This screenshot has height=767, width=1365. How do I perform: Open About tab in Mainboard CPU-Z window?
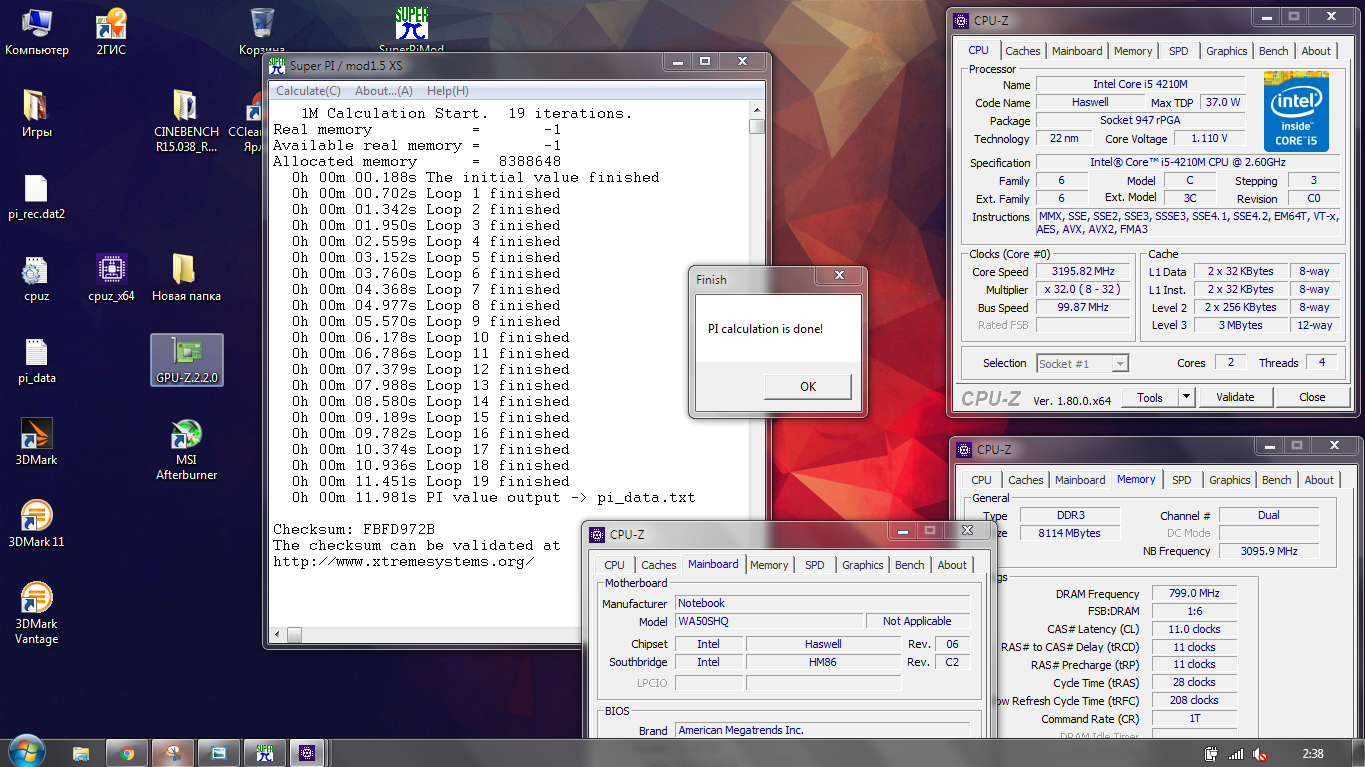pyautogui.click(x=952, y=565)
